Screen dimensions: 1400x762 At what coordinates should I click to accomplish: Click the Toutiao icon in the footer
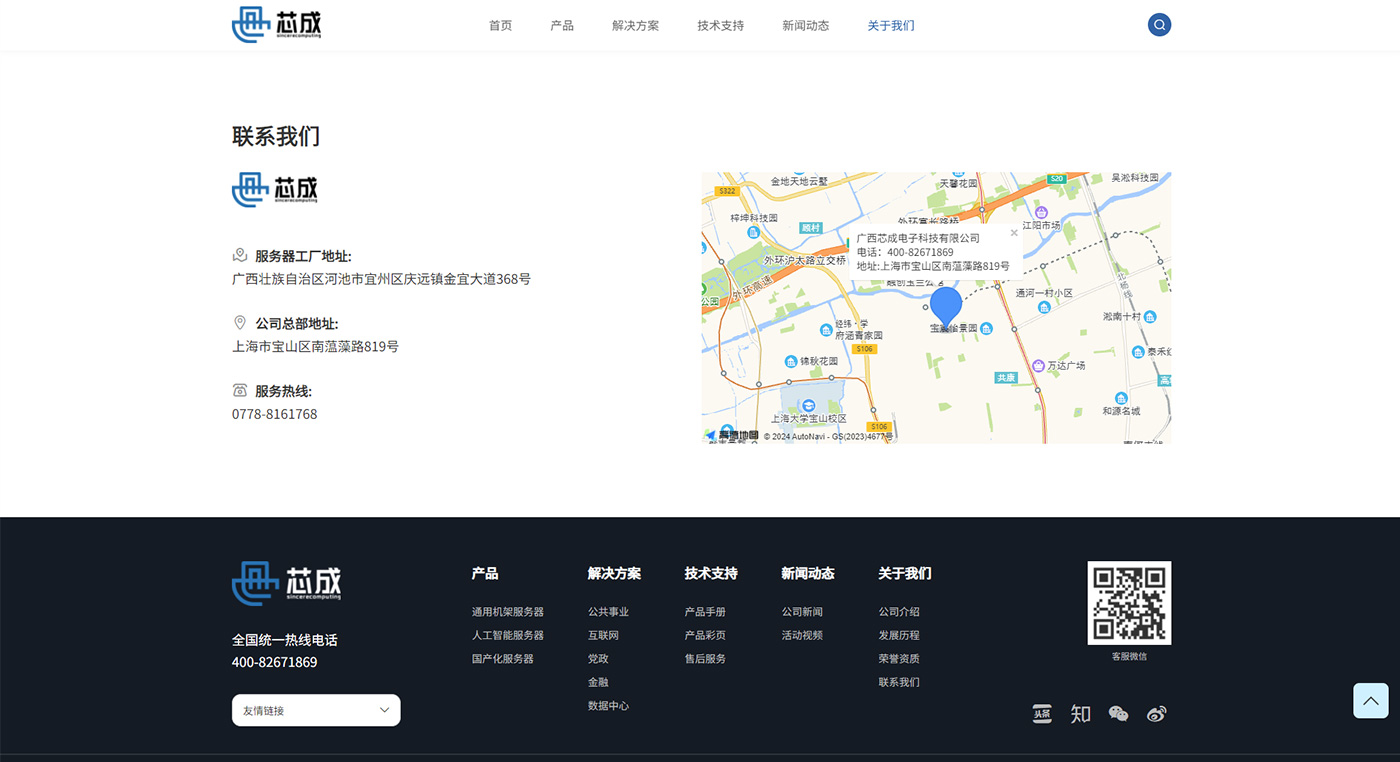(1042, 713)
